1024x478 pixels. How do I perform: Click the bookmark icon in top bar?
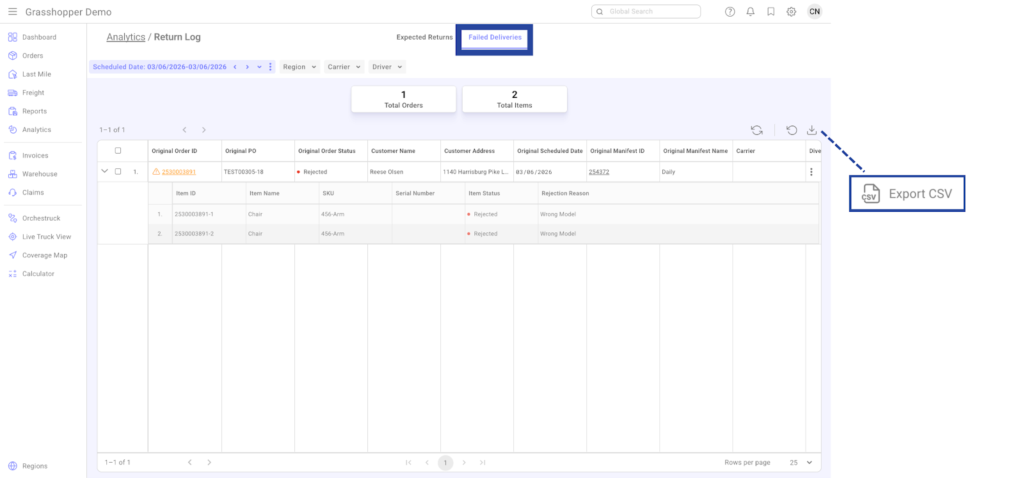click(770, 12)
